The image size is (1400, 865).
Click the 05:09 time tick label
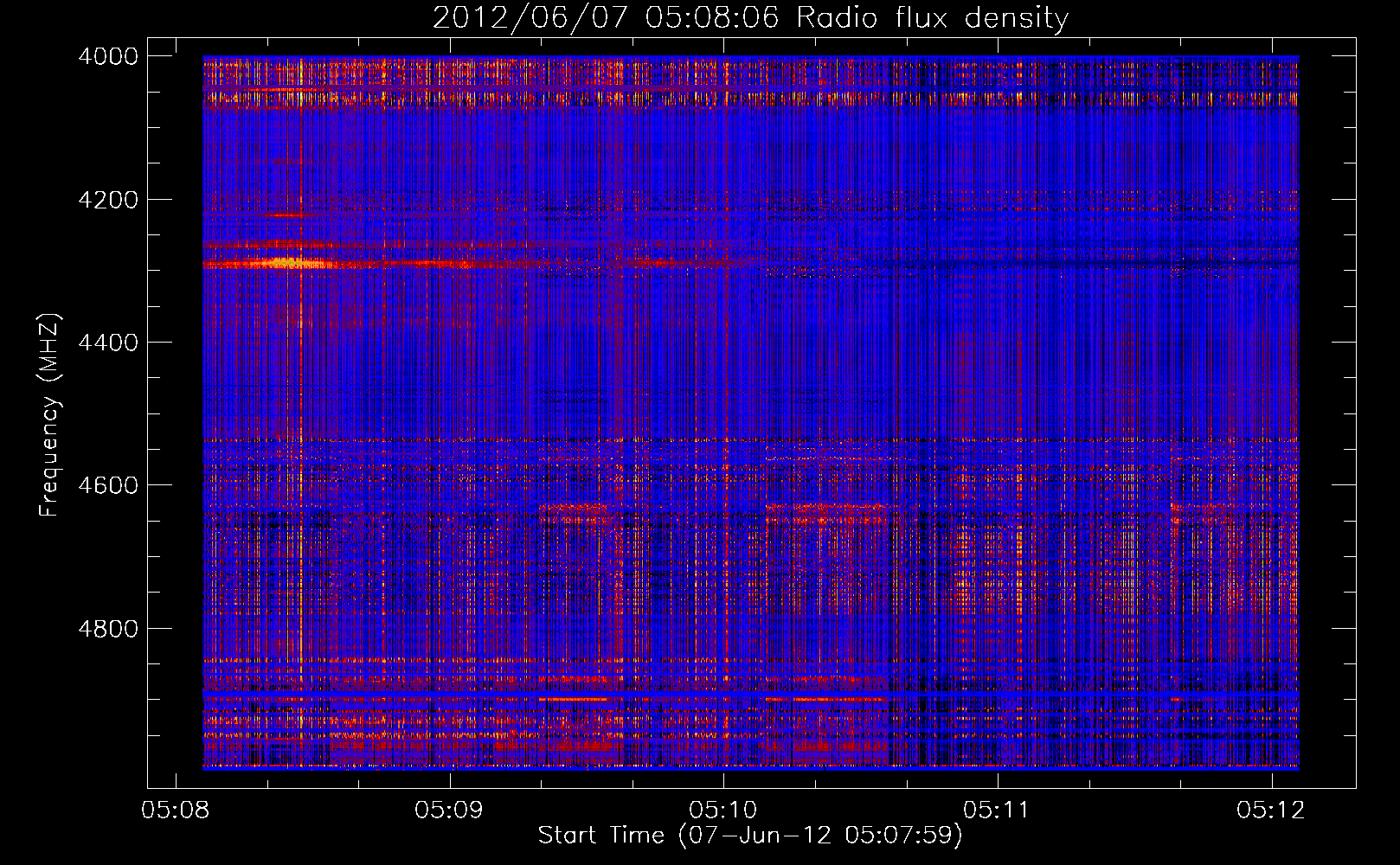tap(449, 811)
